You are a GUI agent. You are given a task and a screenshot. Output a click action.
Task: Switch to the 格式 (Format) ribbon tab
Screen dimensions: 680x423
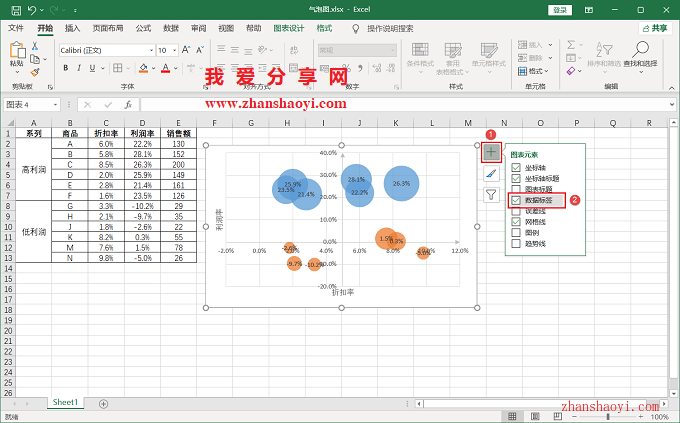click(324, 28)
